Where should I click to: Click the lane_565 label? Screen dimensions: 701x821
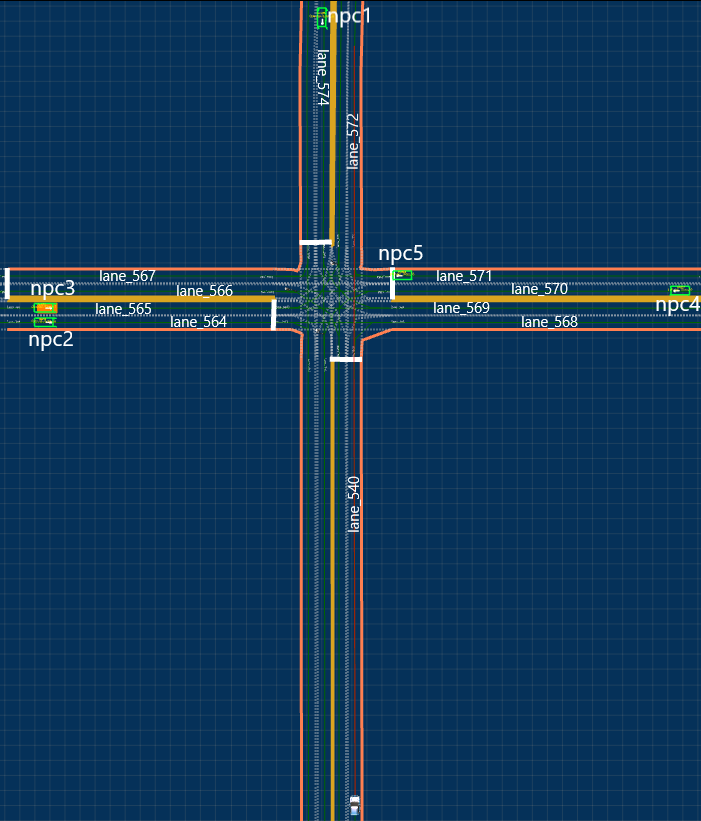tap(123, 309)
